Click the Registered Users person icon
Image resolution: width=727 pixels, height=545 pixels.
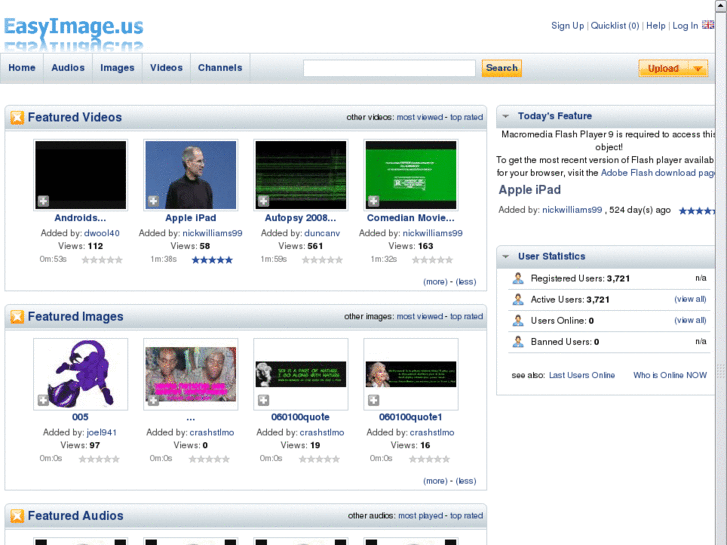pyautogui.click(x=518, y=278)
